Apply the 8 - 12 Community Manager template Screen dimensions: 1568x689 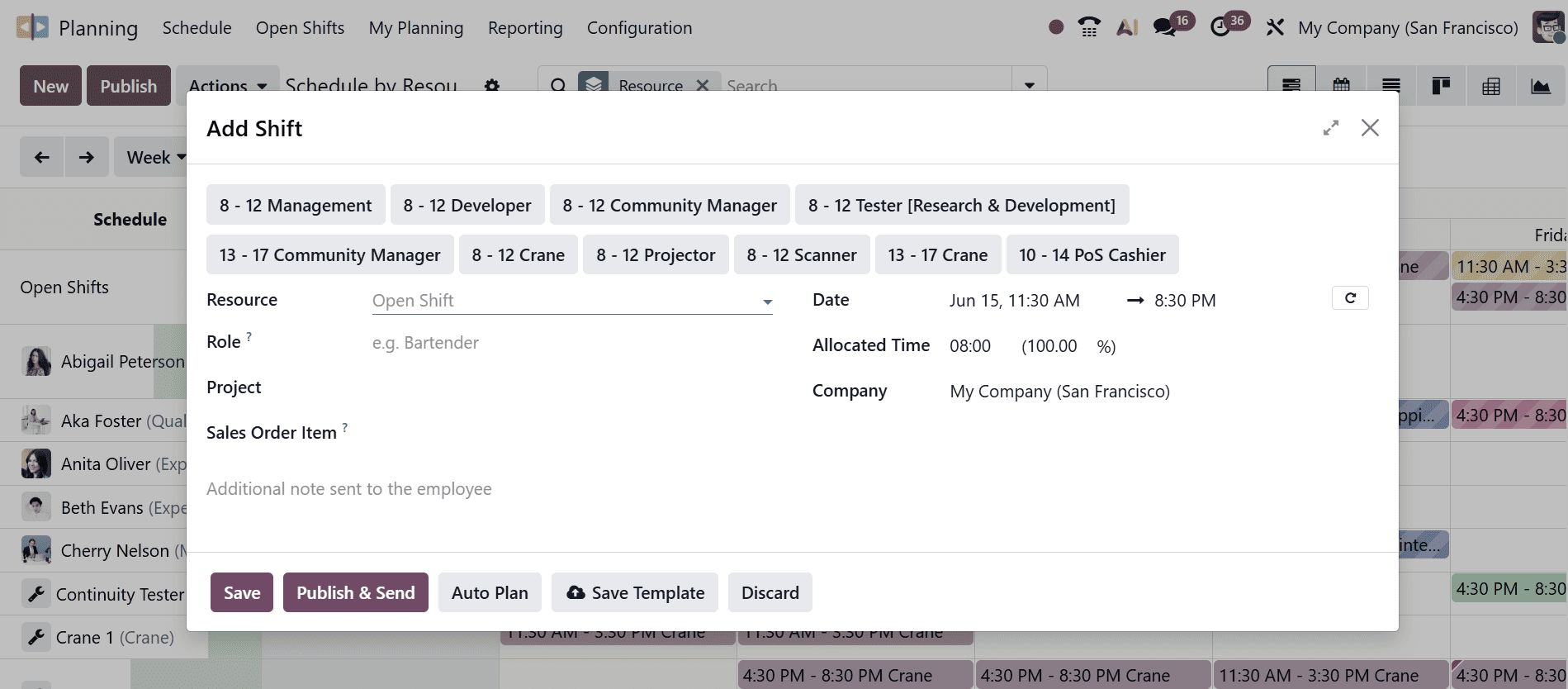(670, 205)
